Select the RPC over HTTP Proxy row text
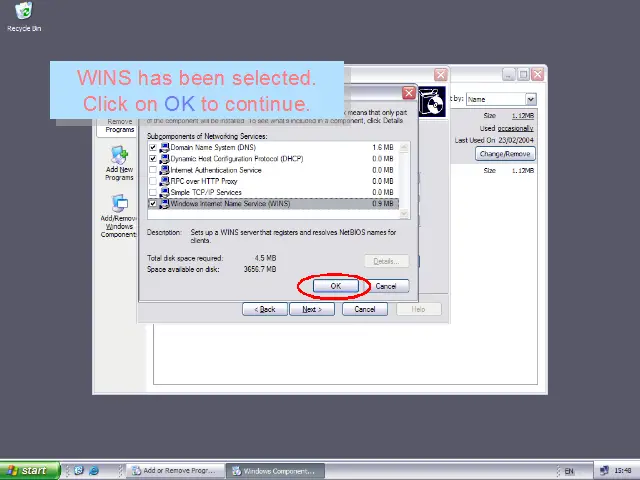Viewport: 640px width, 480px height. click(x=204, y=181)
